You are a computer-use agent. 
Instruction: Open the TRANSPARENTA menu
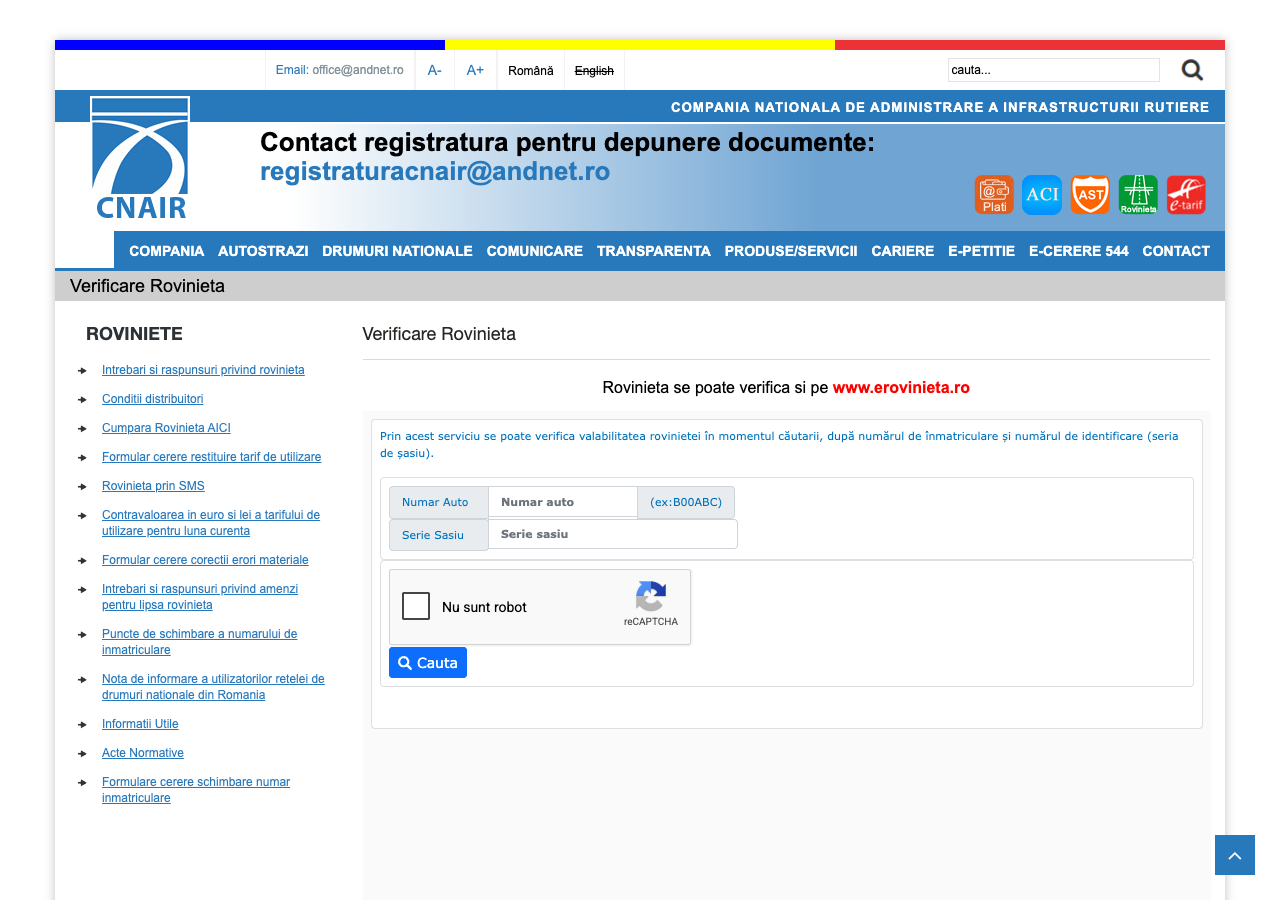tap(654, 251)
